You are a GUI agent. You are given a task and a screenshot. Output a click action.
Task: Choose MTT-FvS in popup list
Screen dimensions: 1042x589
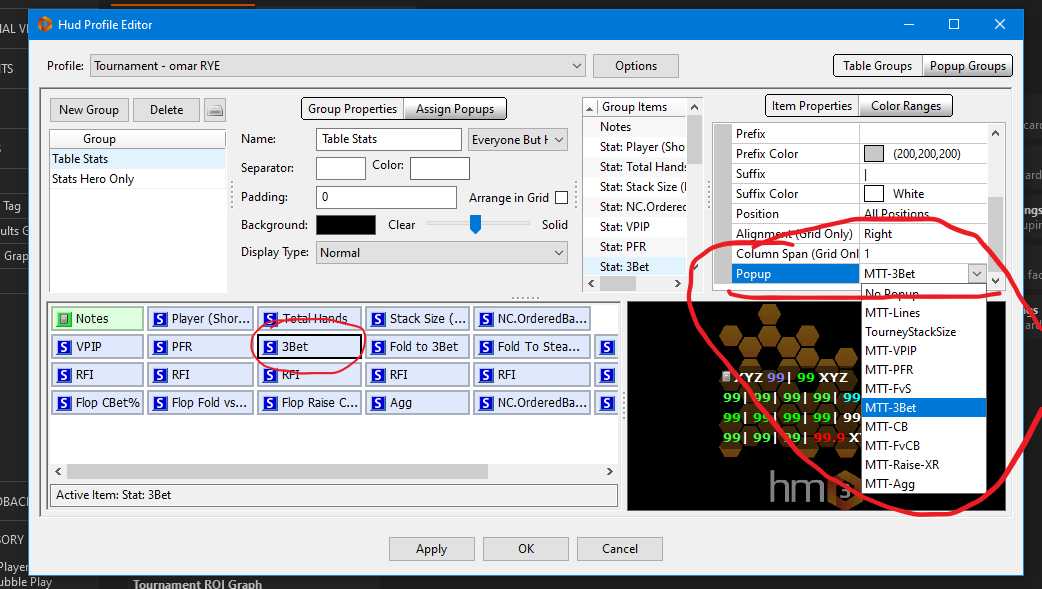pyautogui.click(x=924, y=388)
